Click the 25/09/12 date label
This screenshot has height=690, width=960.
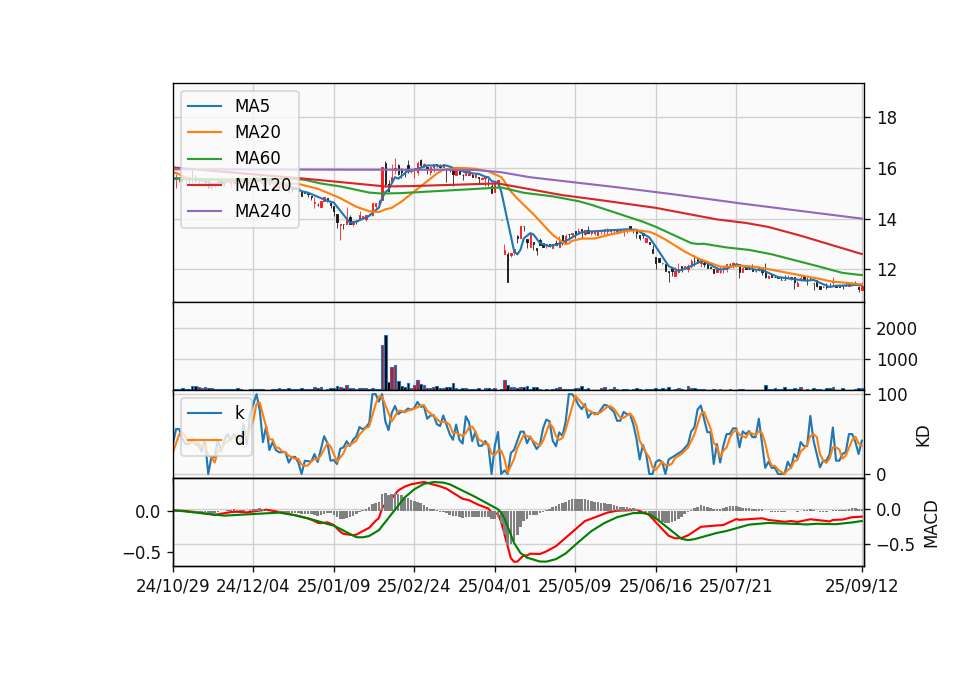point(861,586)
